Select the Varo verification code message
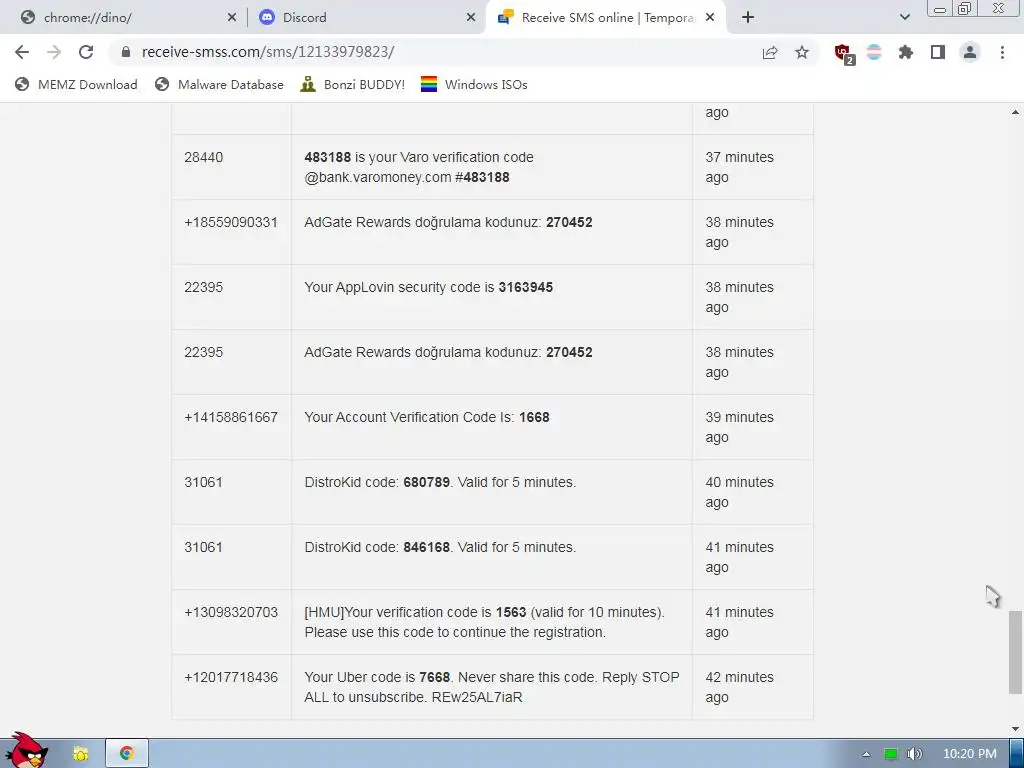Image resolution: width=1024 pixels, height=768 pixels. [419, 167]
